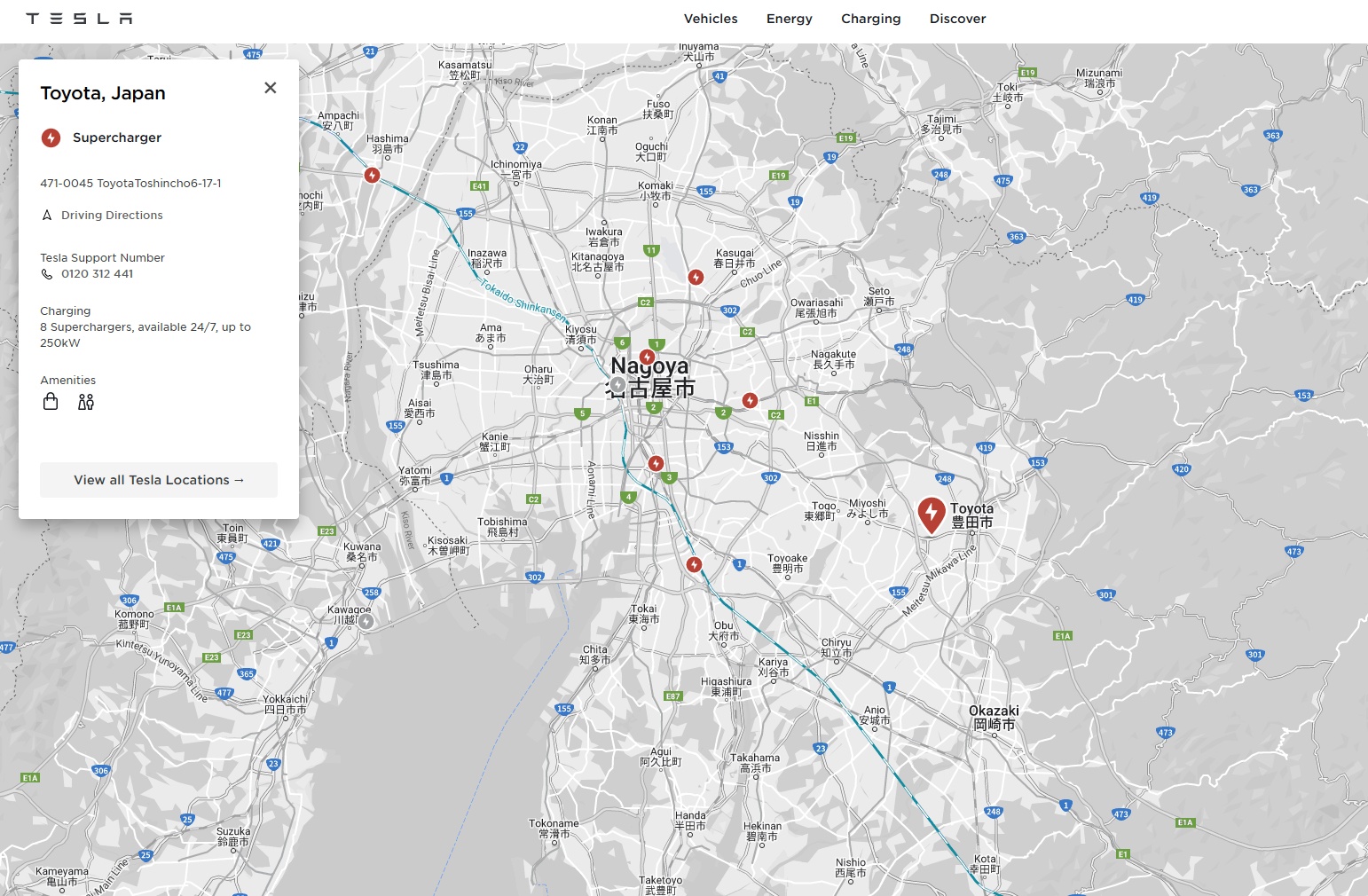The height and width of the screenshot is (896, 1368).
Task: Call the support number 0120 312 441
Action: [98, 274]
